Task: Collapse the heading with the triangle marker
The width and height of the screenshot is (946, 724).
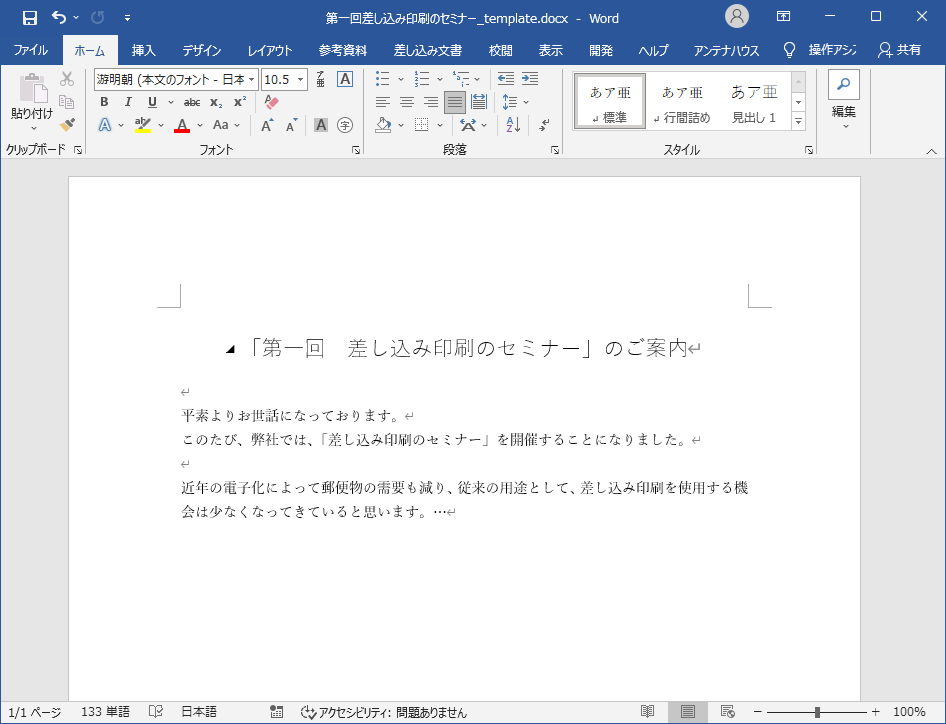Action: 230,350
